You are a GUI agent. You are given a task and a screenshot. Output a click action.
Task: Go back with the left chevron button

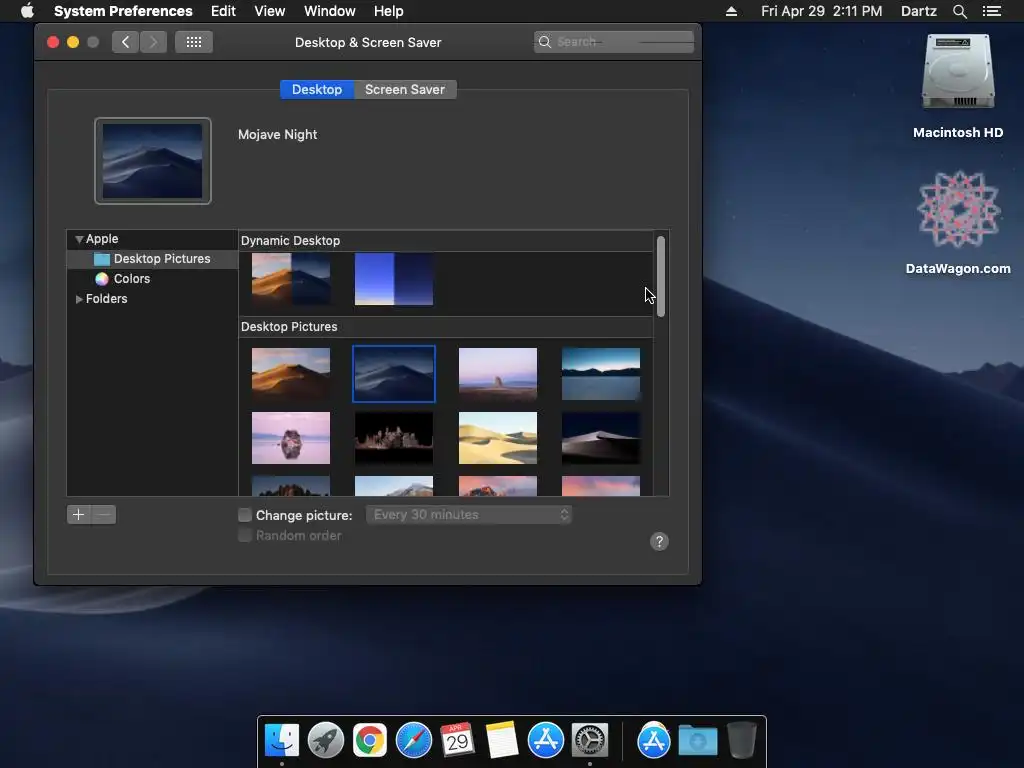coord(125,42)
